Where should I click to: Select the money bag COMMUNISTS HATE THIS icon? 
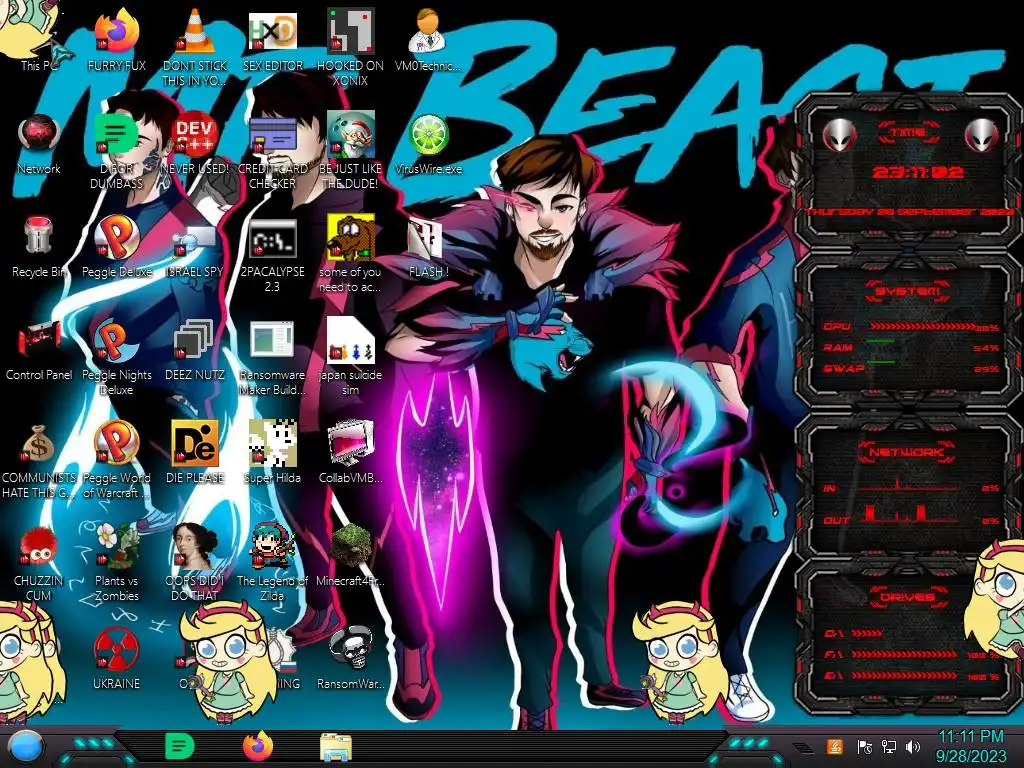pyautogui.click(x=38, y=443)
